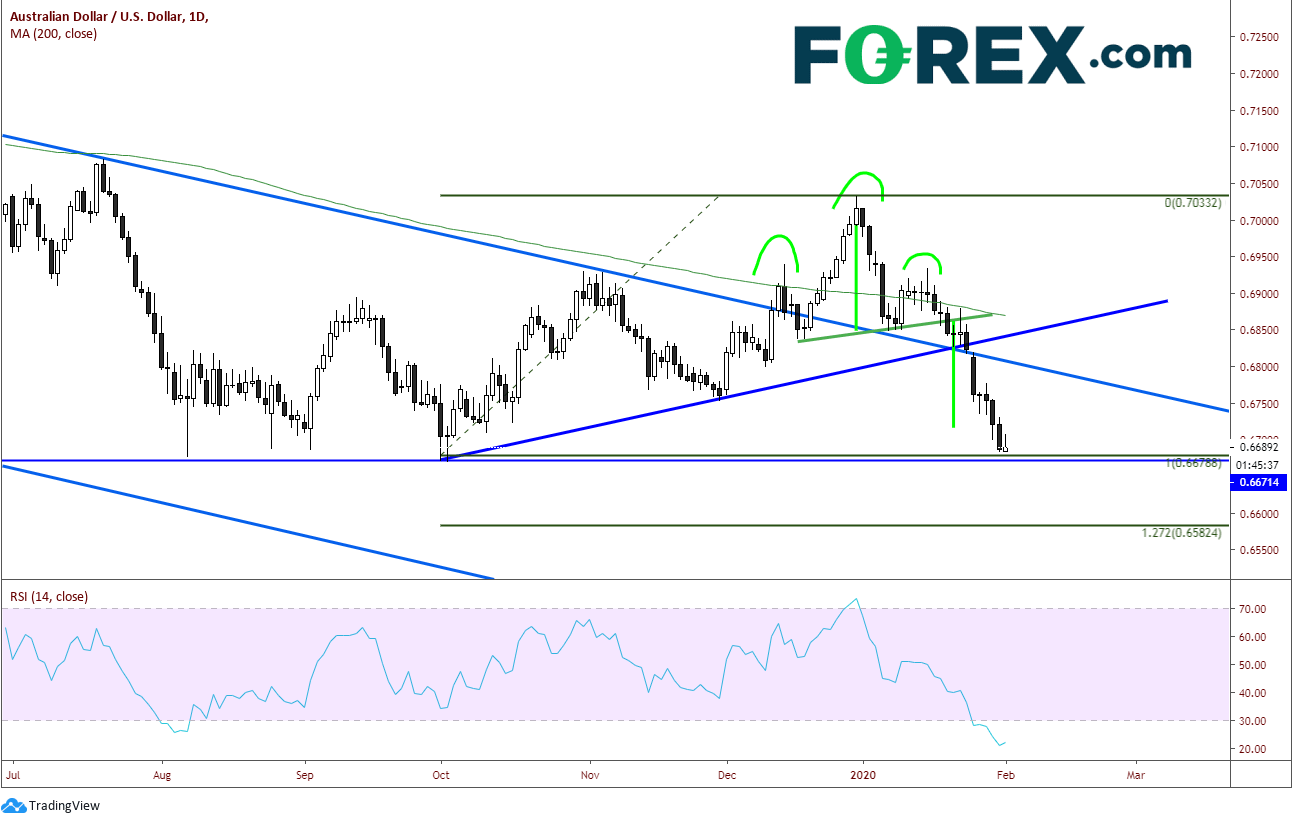Click the FOREX.com logo
This screenshot has width=1298, height=824.
(x=993, y=54)
